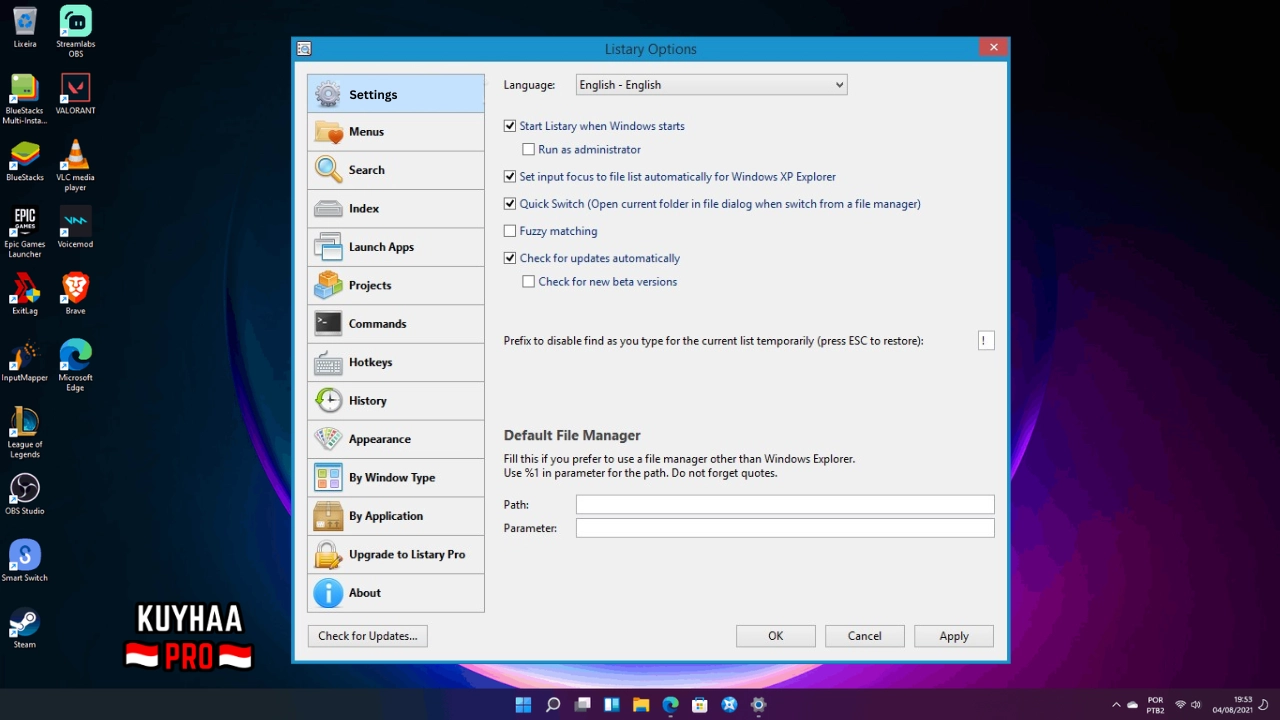Open the Search options section

396,170
